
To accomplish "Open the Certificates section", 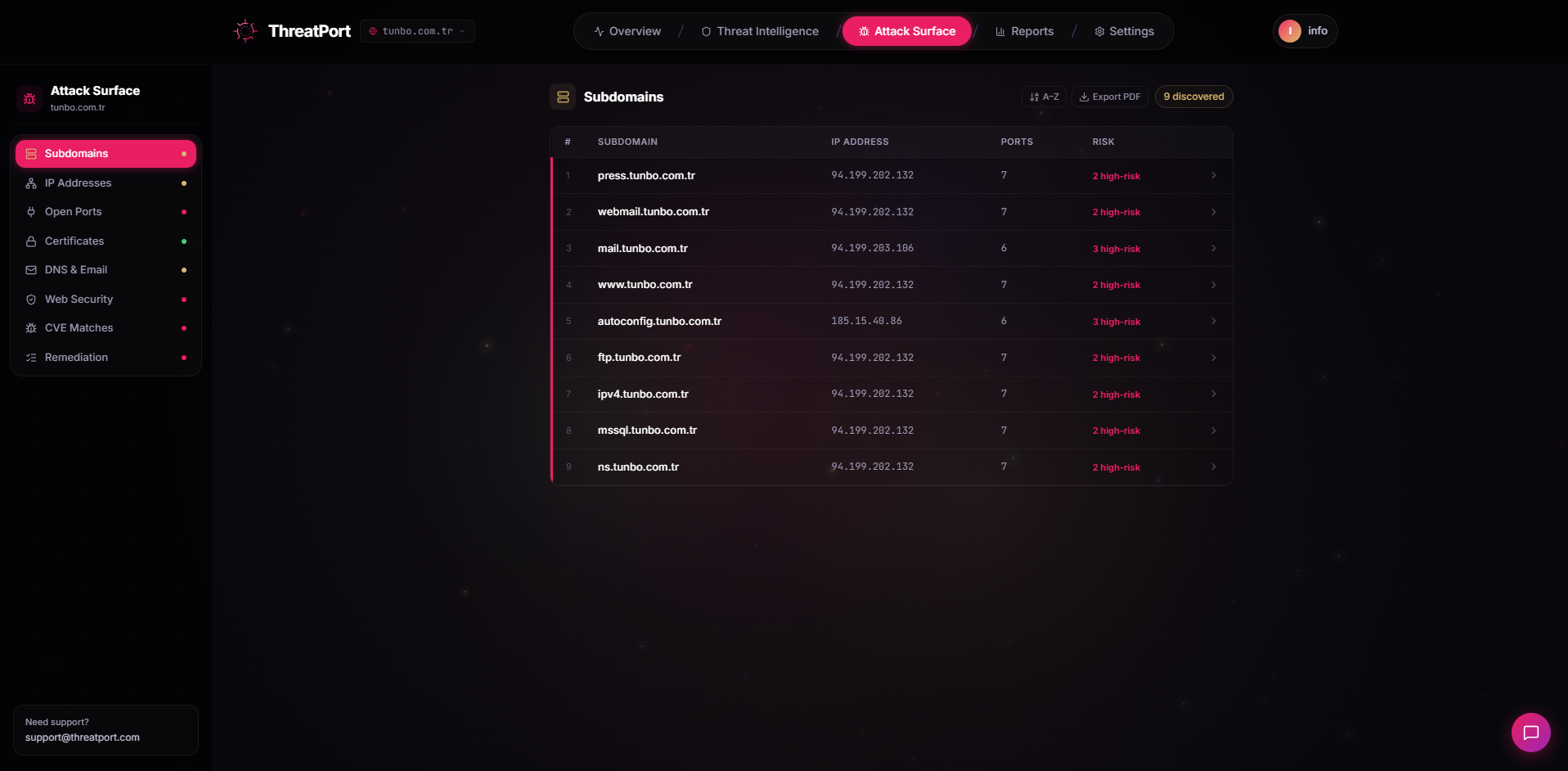I will (x=106, y=241).
